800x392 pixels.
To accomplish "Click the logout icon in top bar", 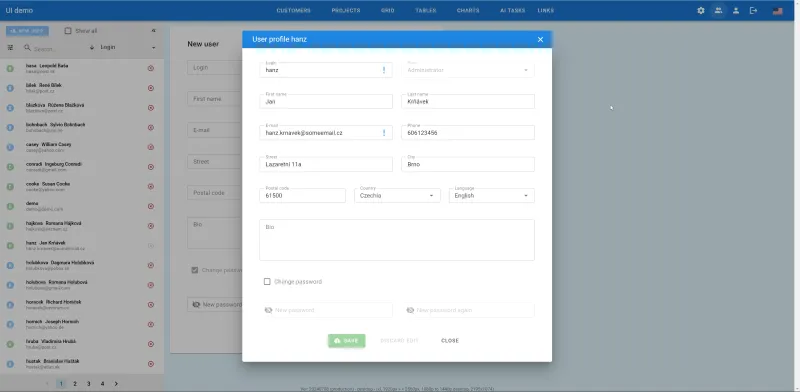I will click(753, 11).
